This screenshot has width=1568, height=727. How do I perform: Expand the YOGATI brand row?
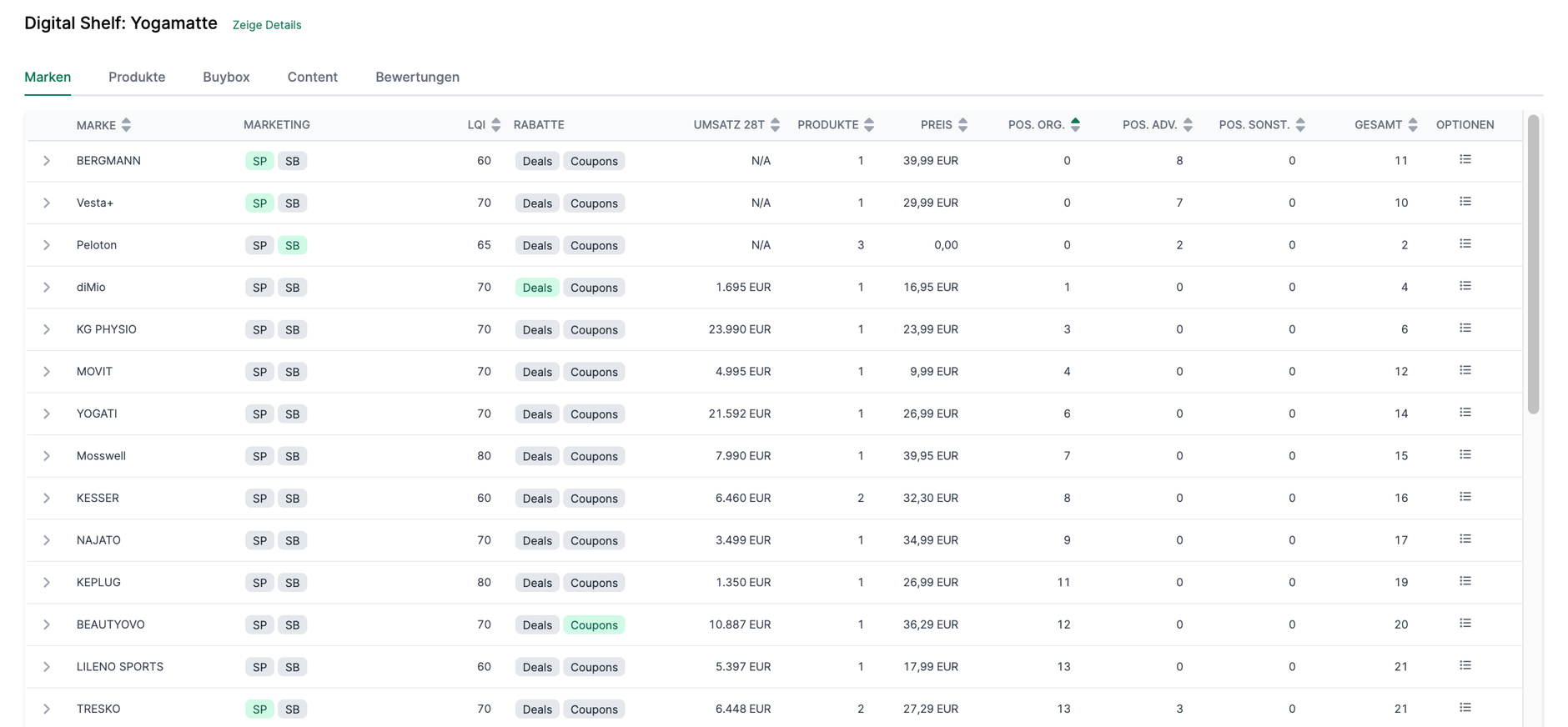pyautogui.click(x=47, y=414)
